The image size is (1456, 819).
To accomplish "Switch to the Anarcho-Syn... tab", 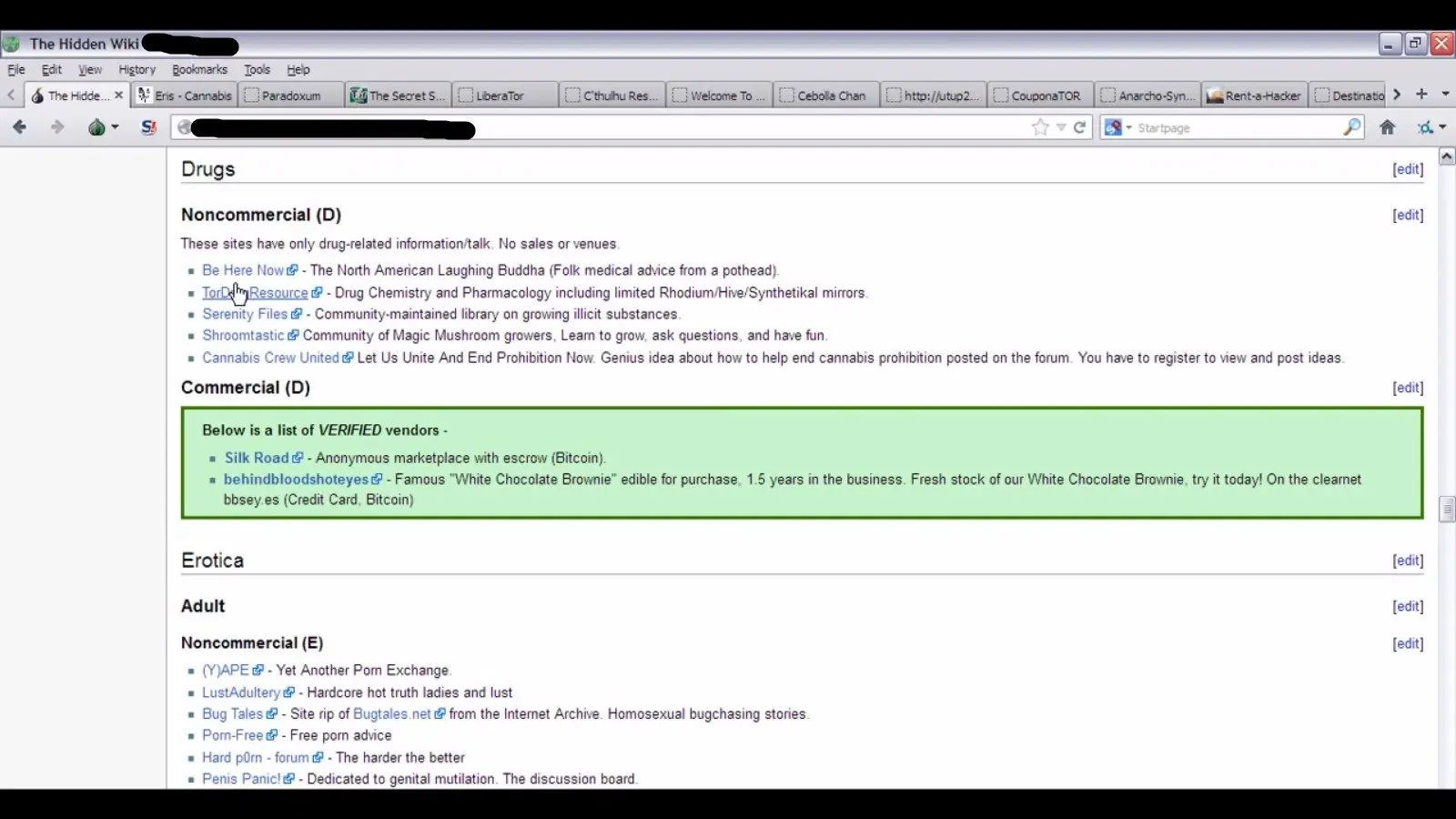I will point(1148,95).
